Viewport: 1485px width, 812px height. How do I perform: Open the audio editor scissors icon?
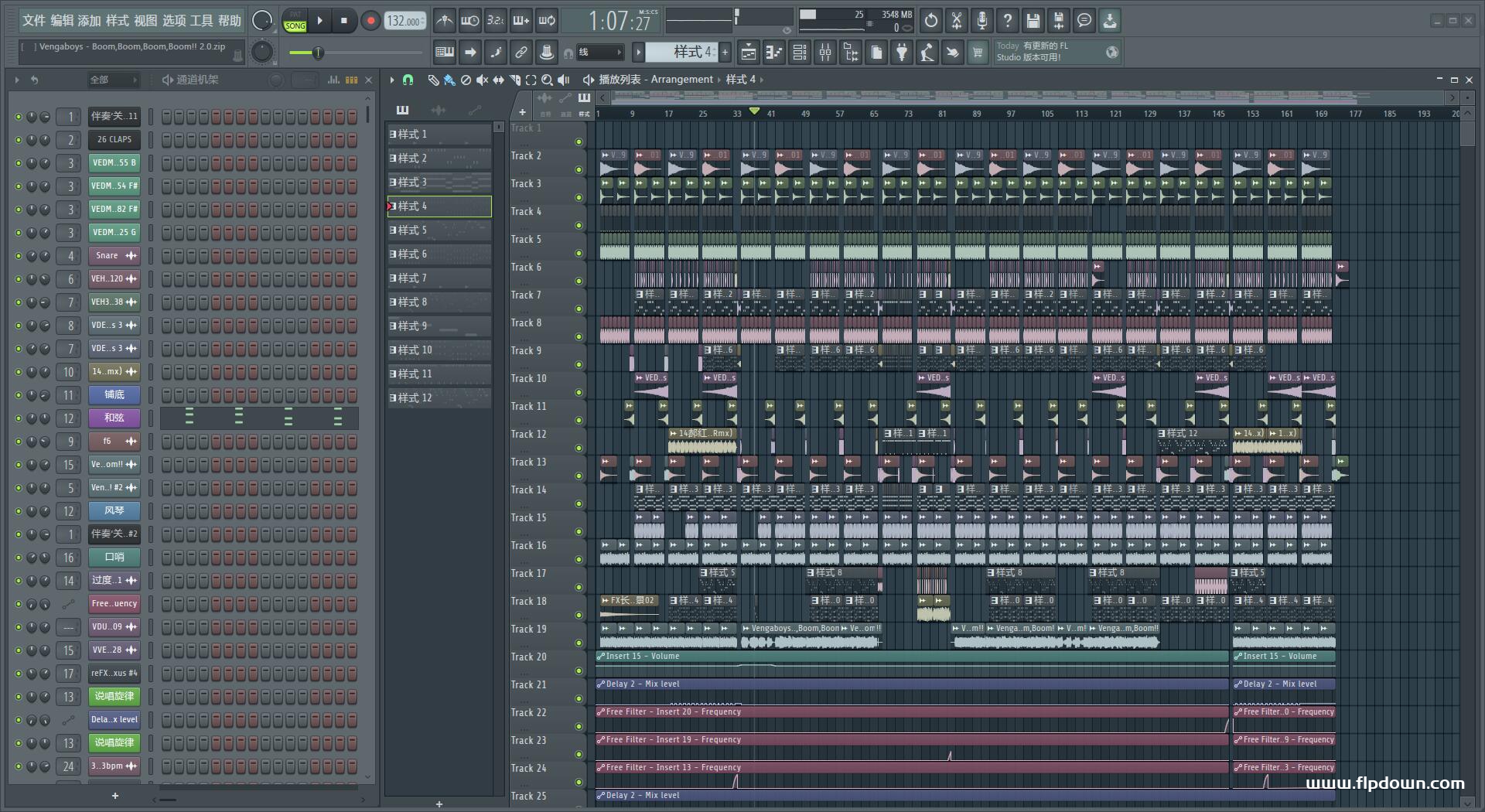(957, 21)
